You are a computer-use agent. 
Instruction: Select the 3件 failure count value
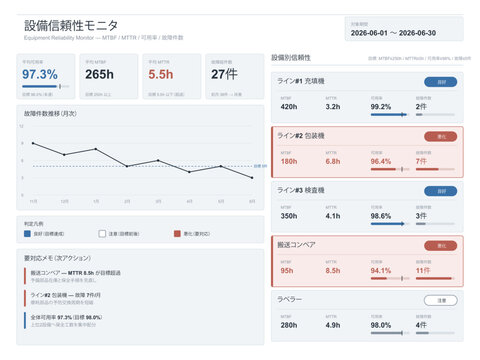pyautogui.click(x=421, y=216)
